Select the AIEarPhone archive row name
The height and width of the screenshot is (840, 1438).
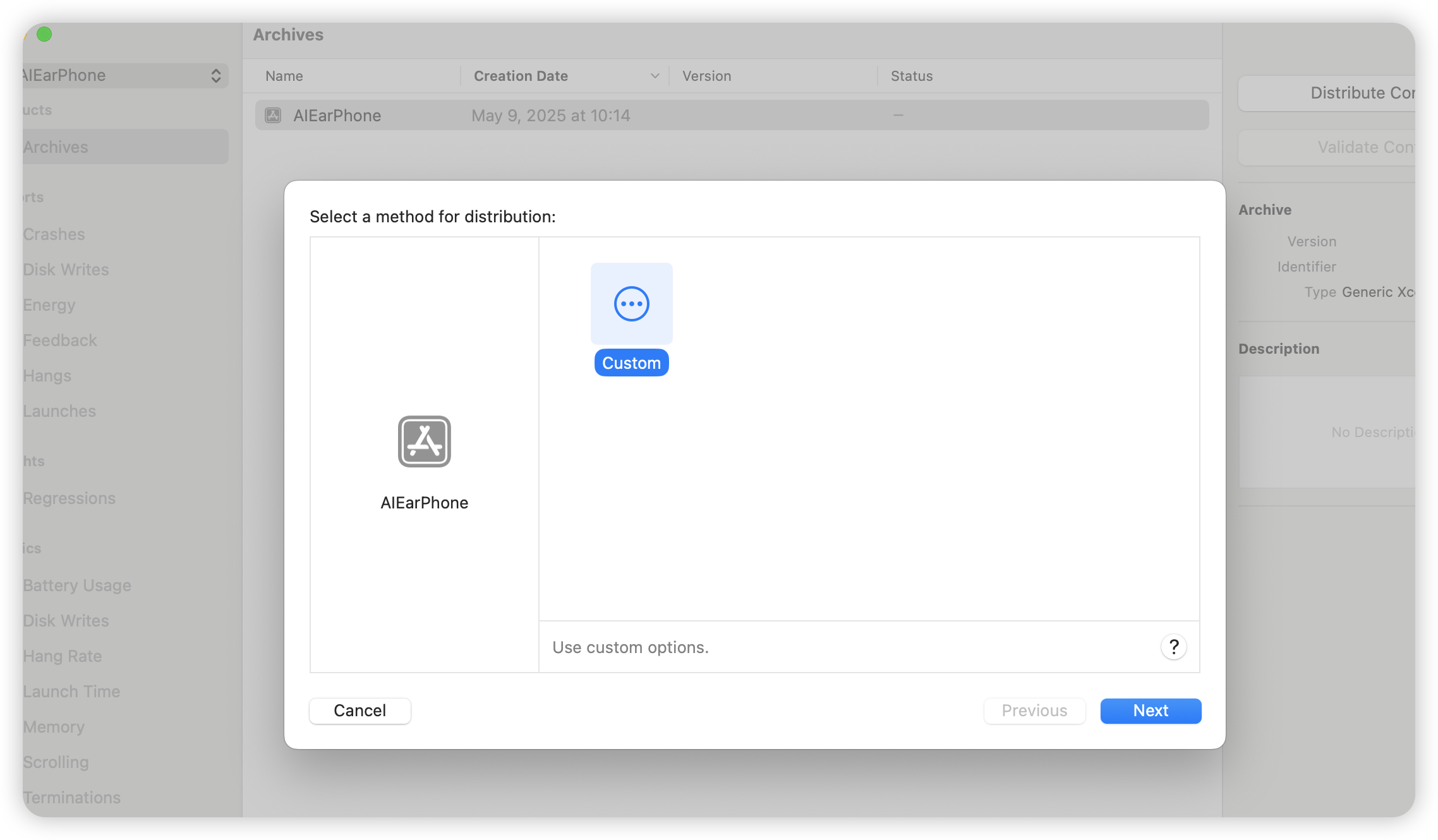pyautogui.click(x=337, y=116)
